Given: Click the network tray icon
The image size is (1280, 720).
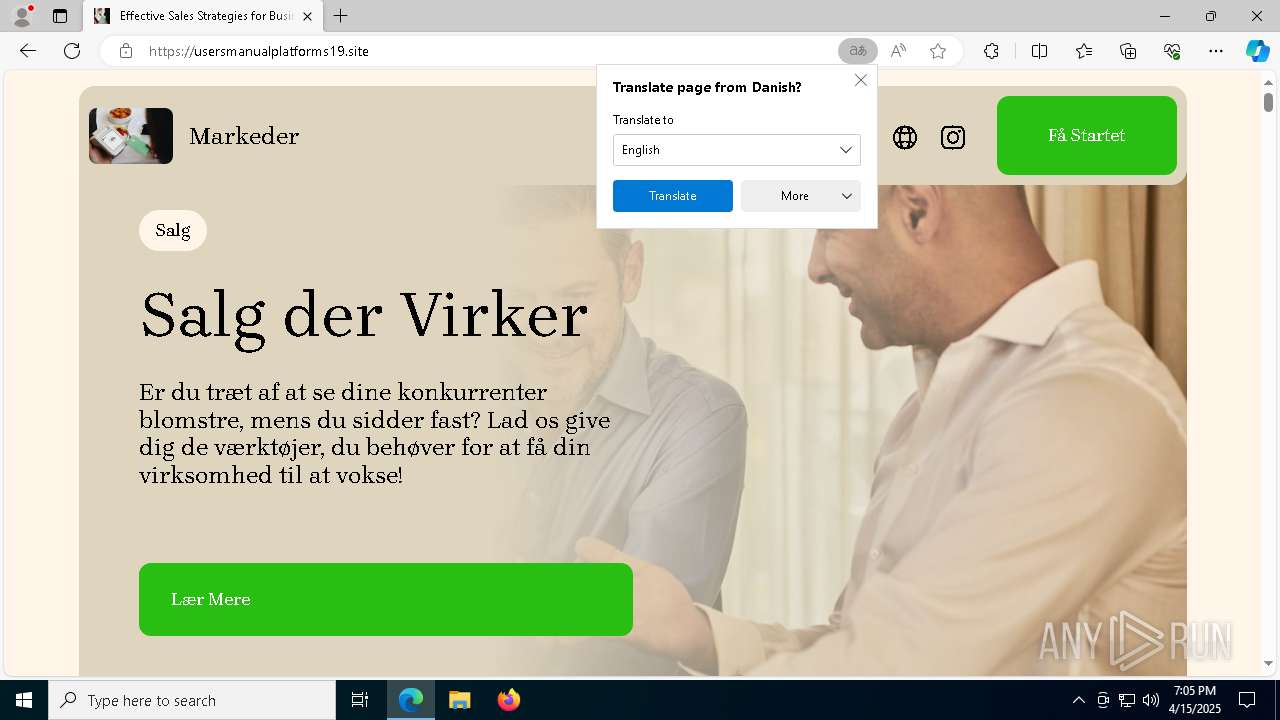Looking at the screenshot, I should pos(1127,700).
